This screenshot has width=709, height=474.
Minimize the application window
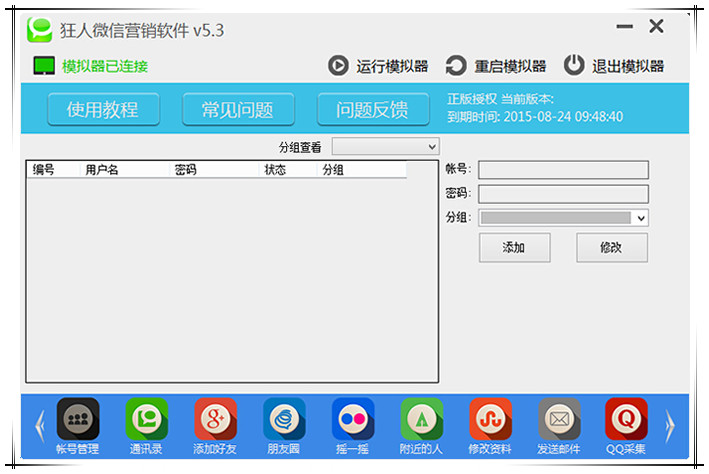click(x=624, y=27)
